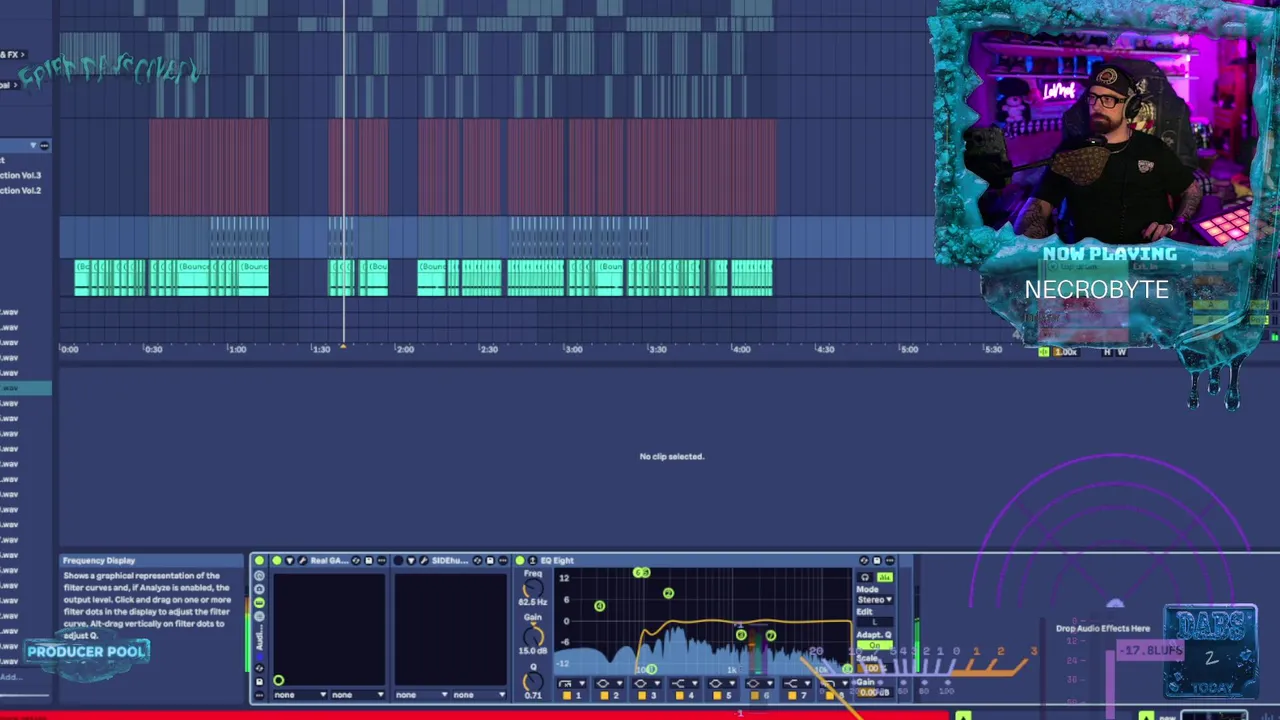Open SIDEhu device options menu icon
The image size is (1280, 720).
coord(503,561)
